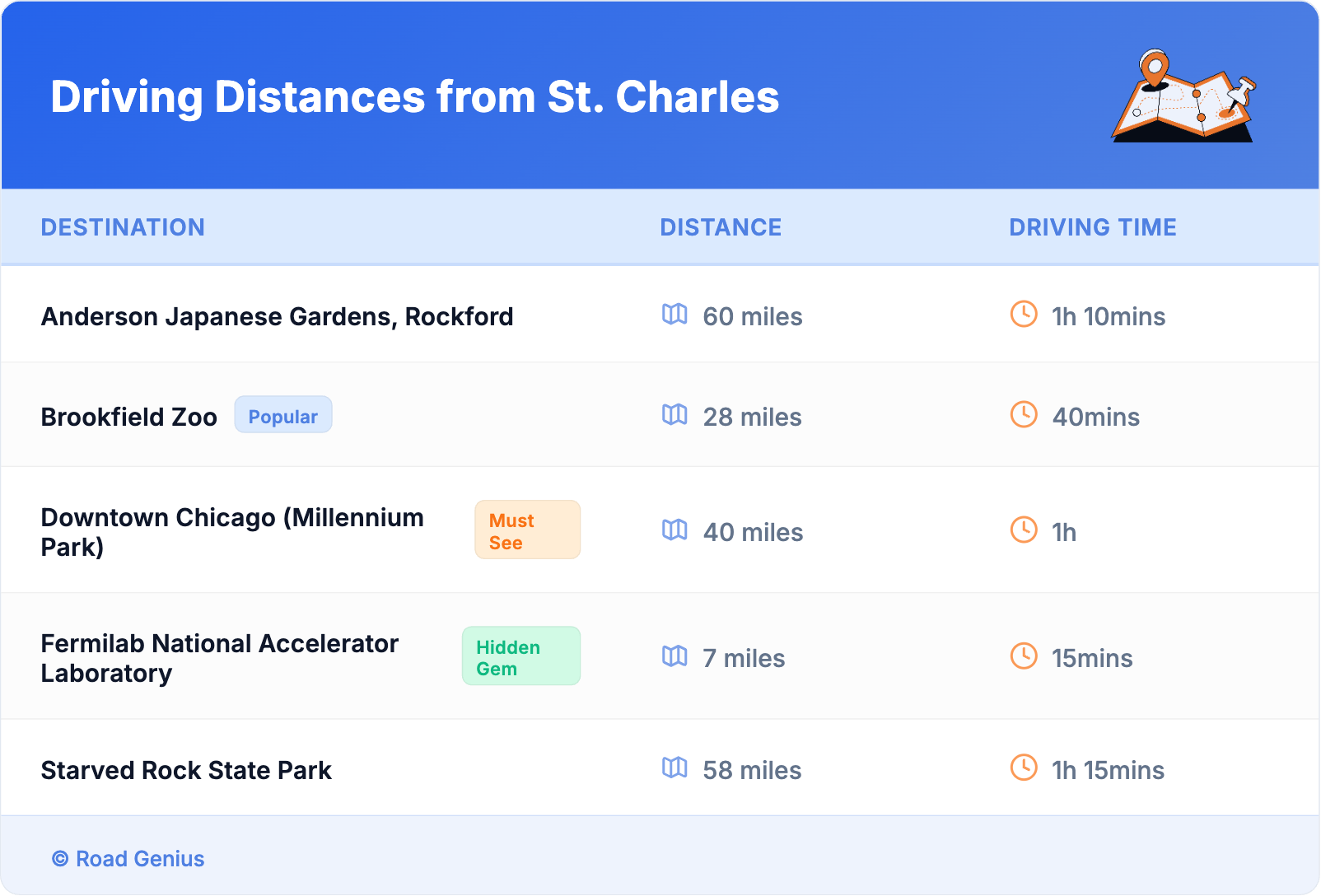
Task: Click the map icon beside 40 miles
Action: (x=675, y=530)
